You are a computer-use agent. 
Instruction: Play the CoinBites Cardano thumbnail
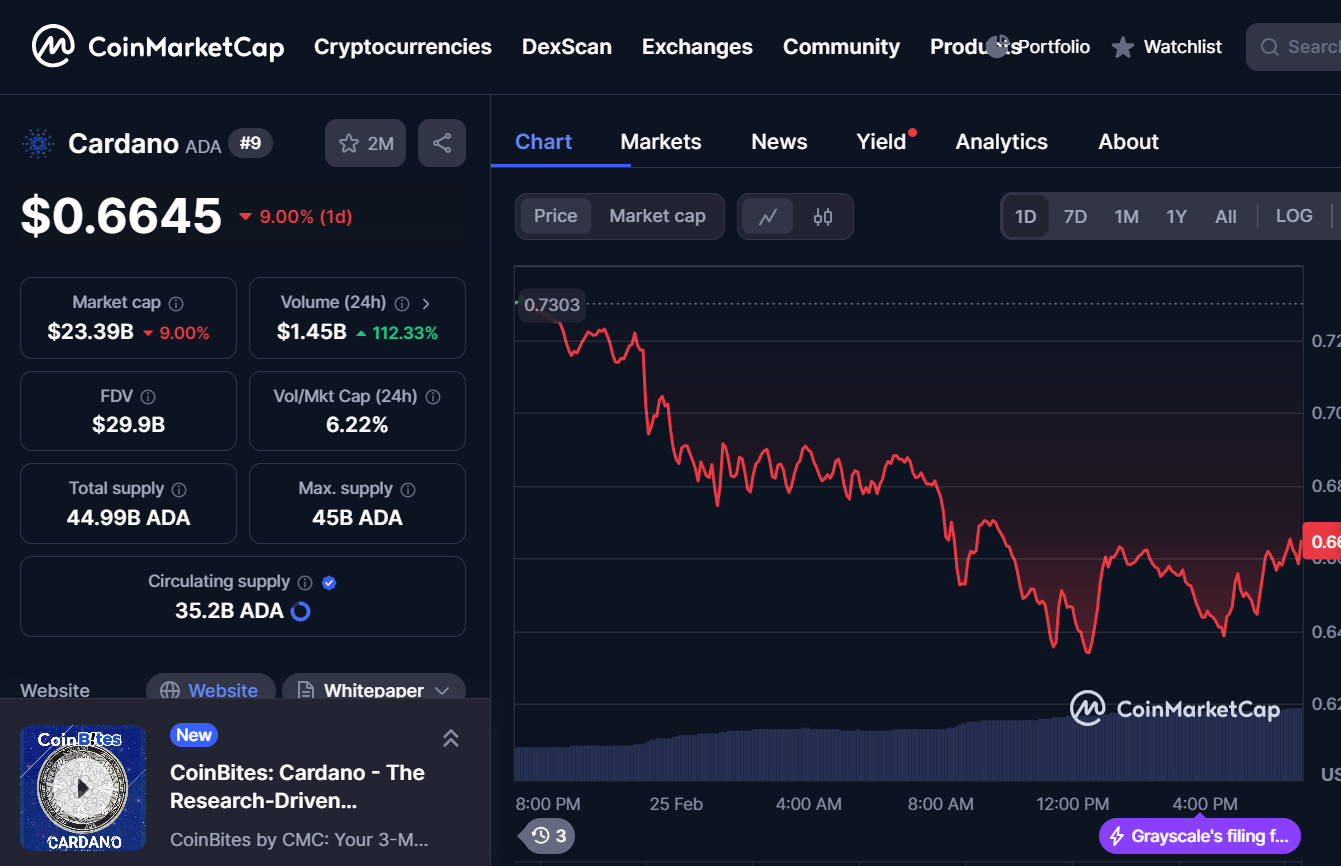tap(83, 788)
